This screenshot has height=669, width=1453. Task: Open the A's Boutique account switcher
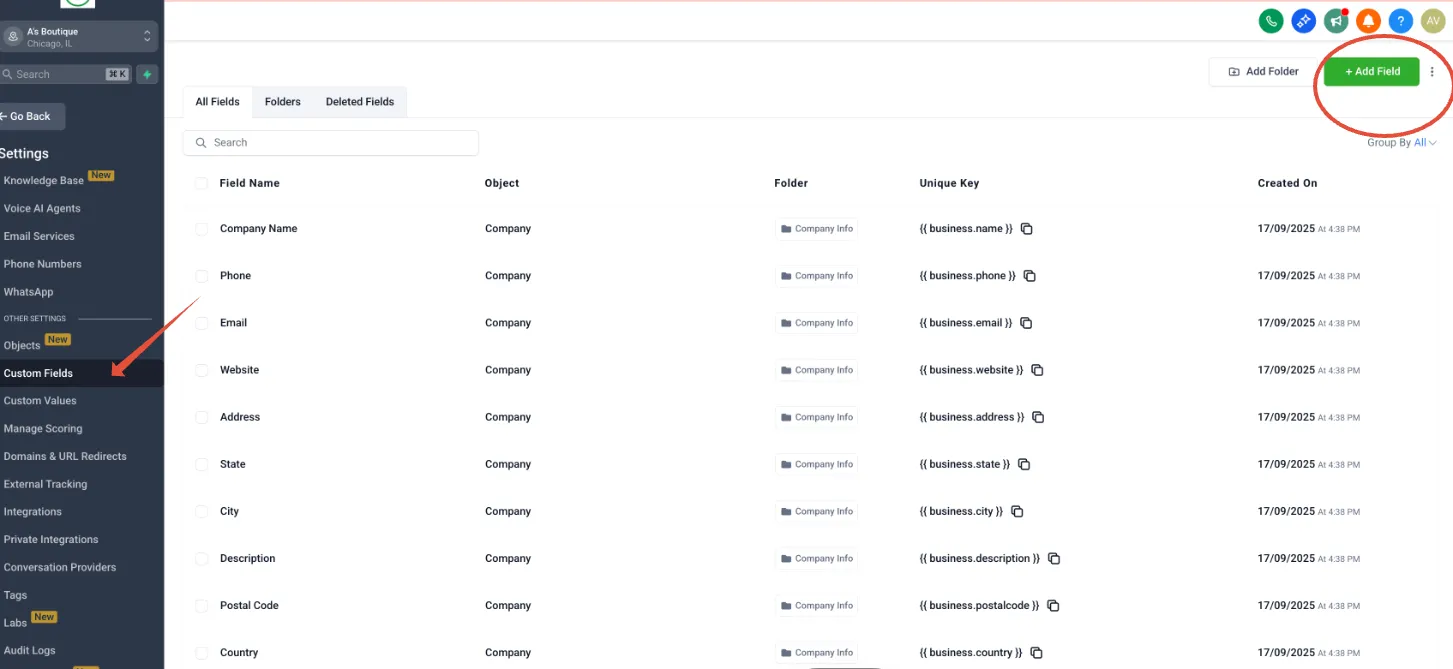coord(79,37)
